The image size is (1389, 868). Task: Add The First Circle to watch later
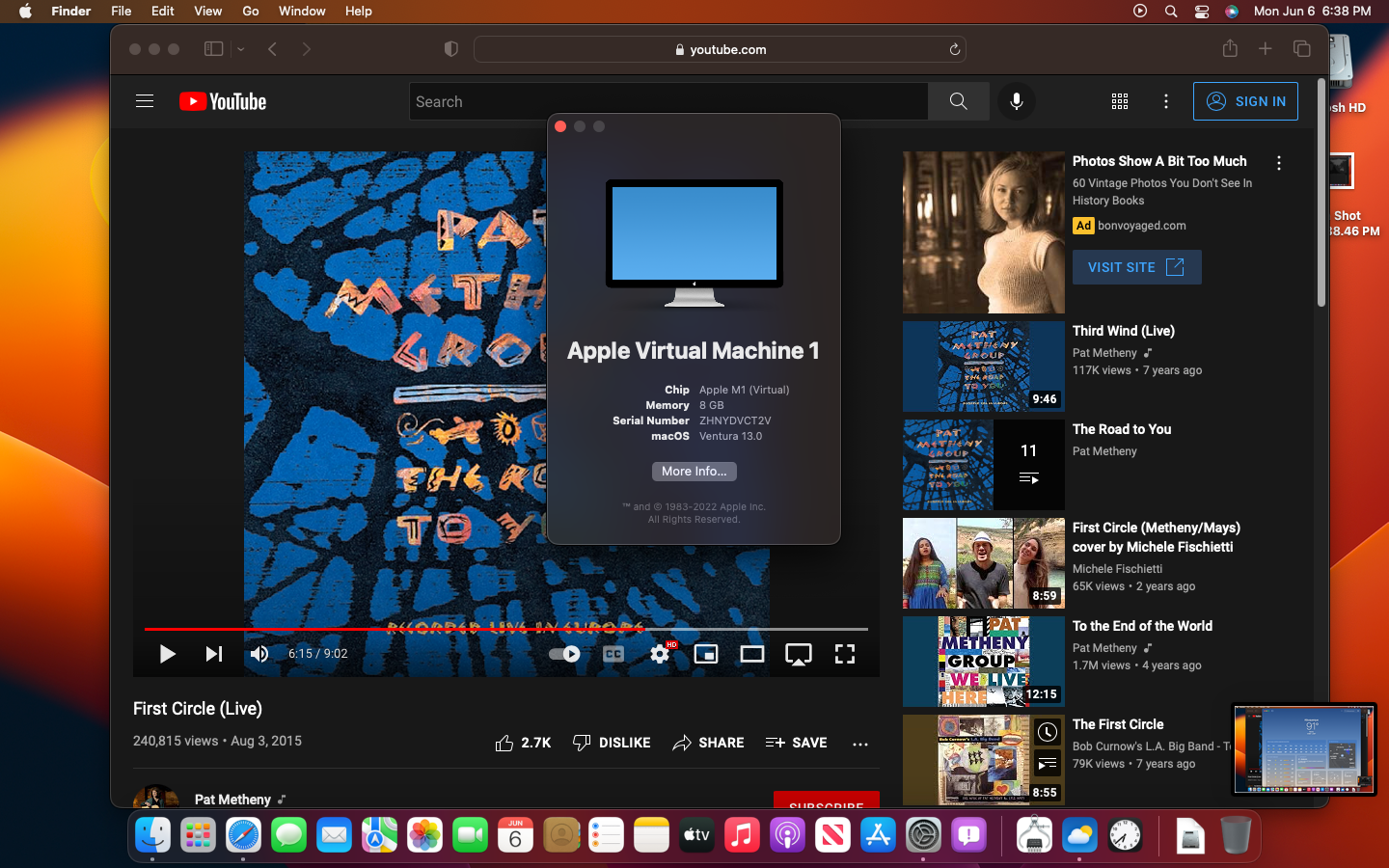(1048, 732)
